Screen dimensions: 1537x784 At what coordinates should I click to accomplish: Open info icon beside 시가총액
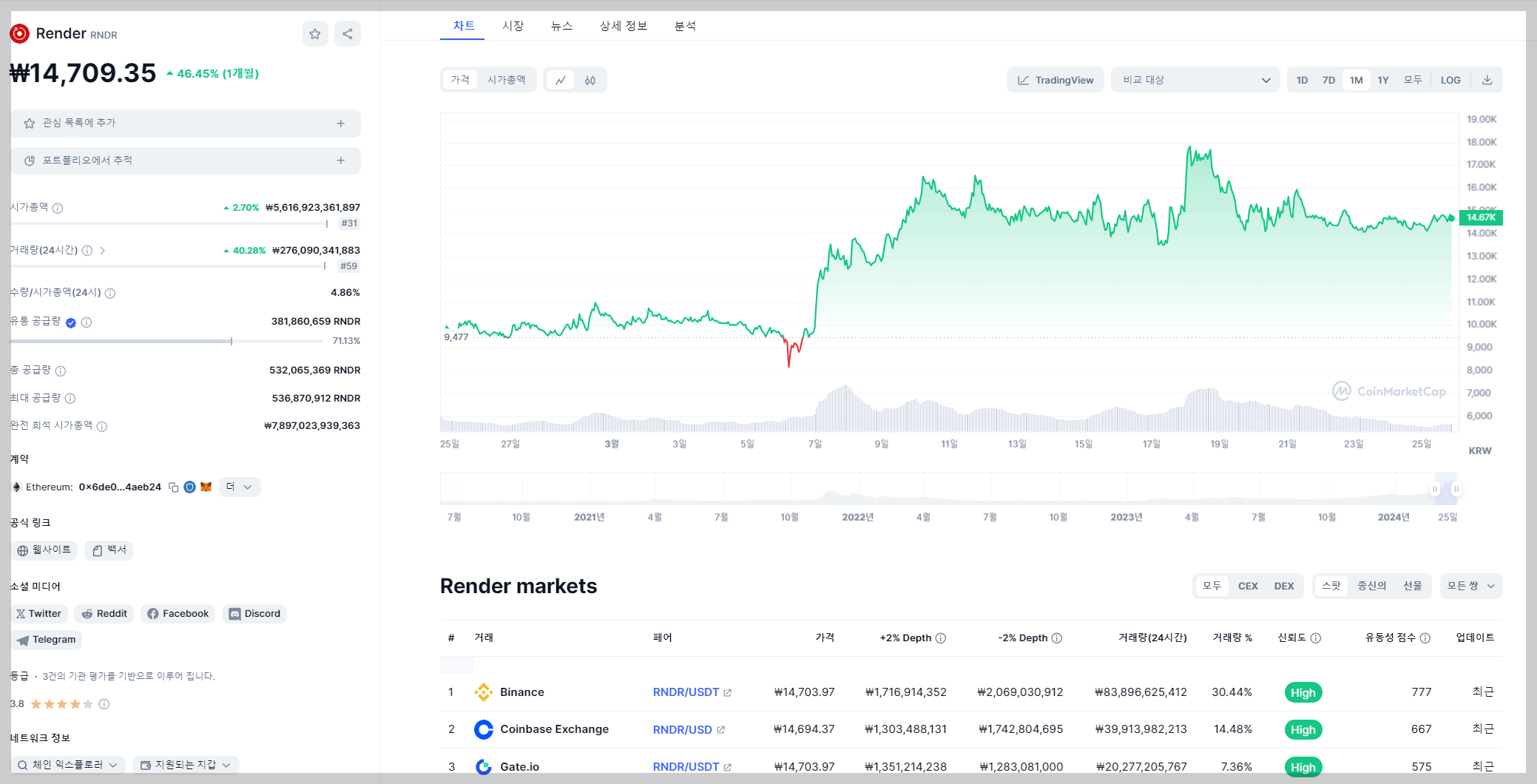point(58,209)
